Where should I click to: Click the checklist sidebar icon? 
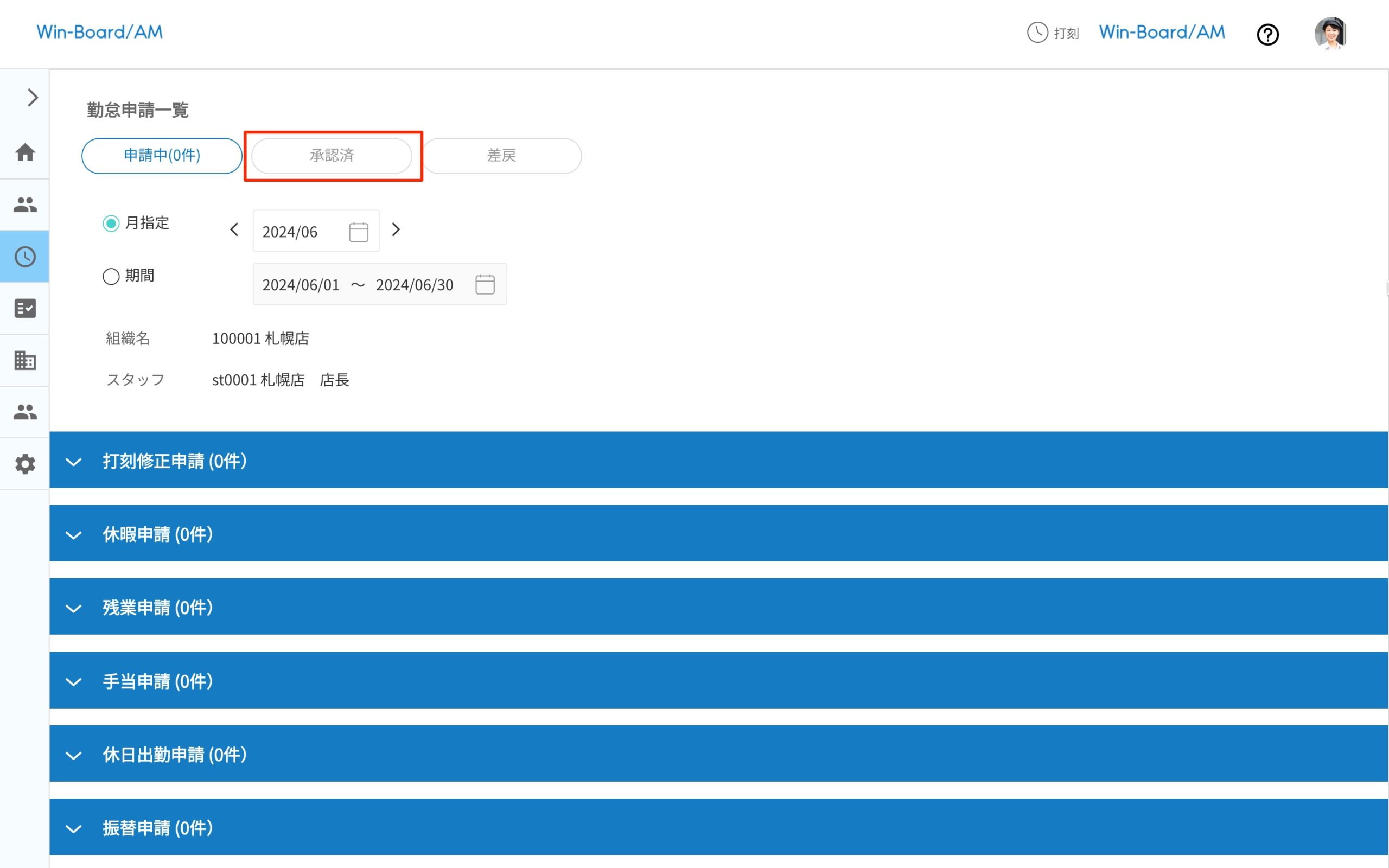click(24, 308)
